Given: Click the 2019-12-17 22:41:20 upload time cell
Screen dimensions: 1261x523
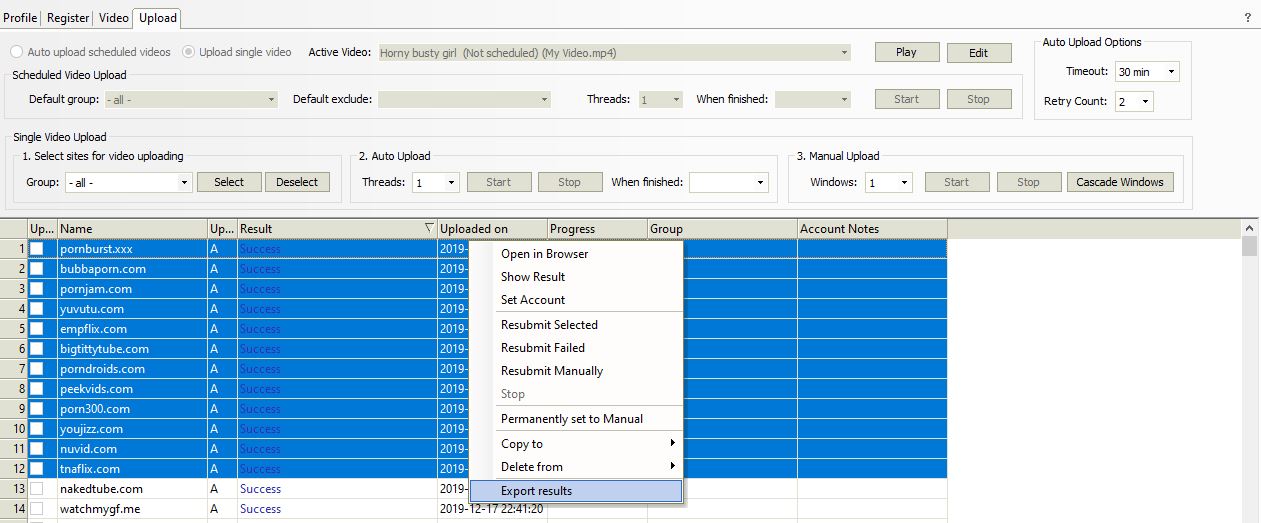Looking at the screenshot, I should coord(492,509).
